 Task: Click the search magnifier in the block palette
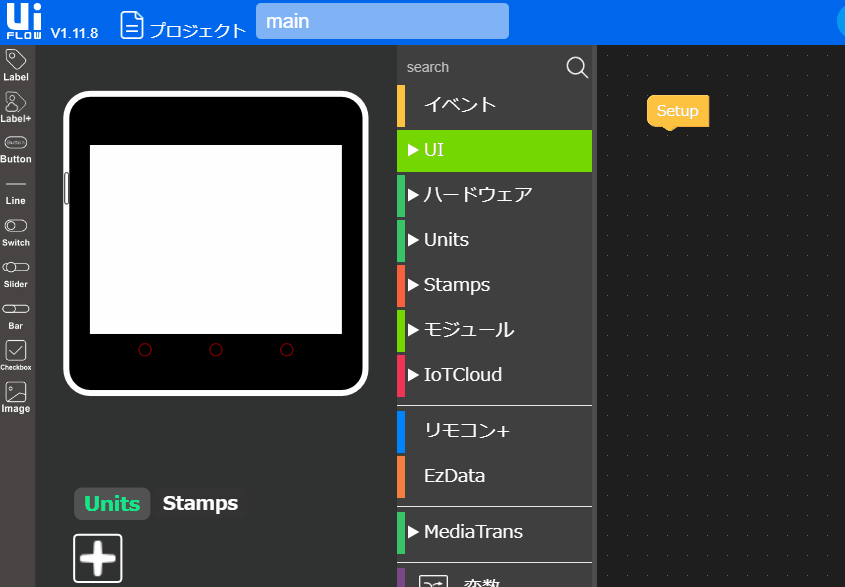[x=577, y=67]
